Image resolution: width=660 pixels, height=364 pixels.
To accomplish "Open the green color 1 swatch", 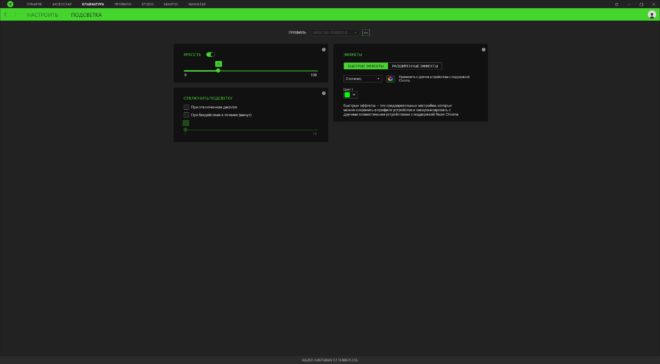I will (347, 95).
